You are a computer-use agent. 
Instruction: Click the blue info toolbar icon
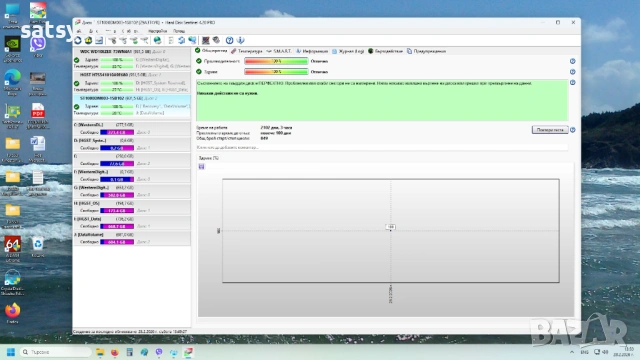(x=240, y=40)
